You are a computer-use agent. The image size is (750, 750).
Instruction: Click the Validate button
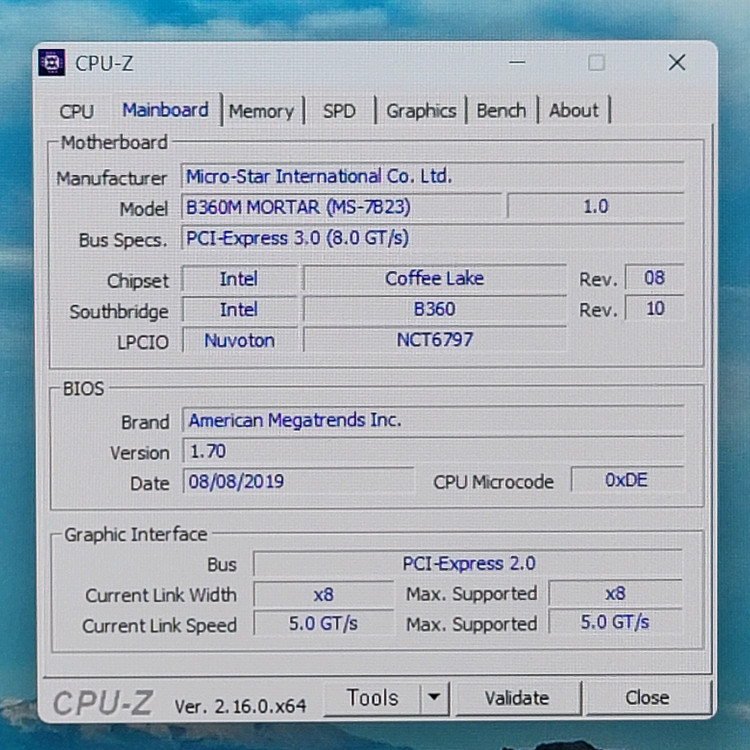(517, 698)
